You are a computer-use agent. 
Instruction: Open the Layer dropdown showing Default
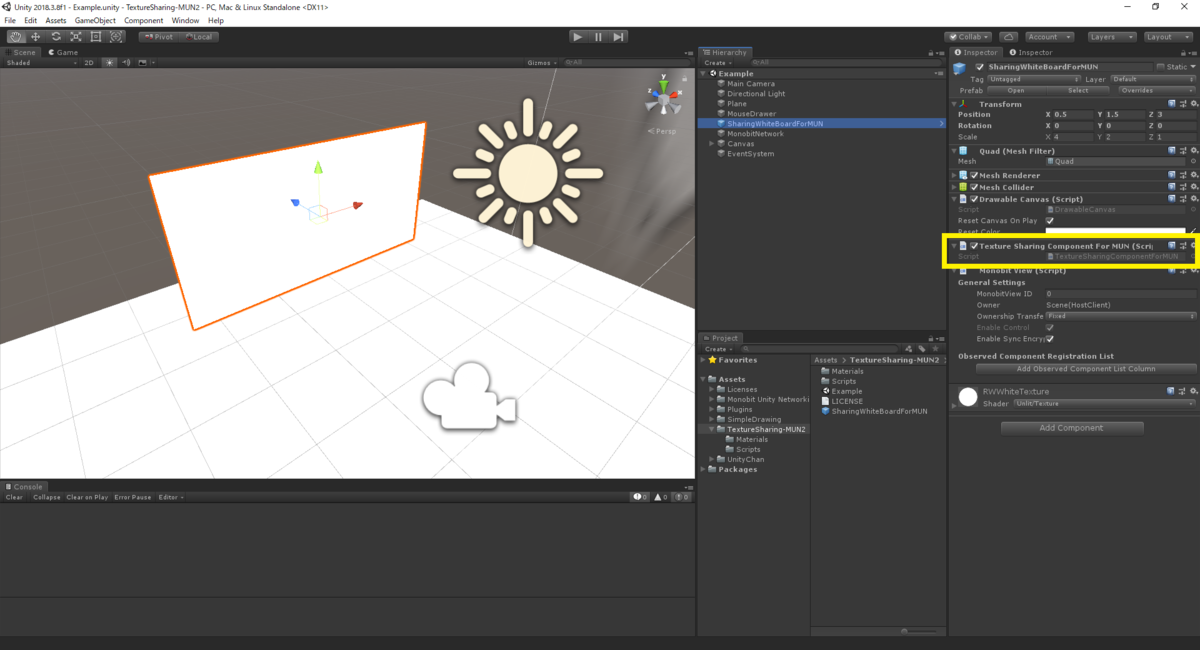1150,79
